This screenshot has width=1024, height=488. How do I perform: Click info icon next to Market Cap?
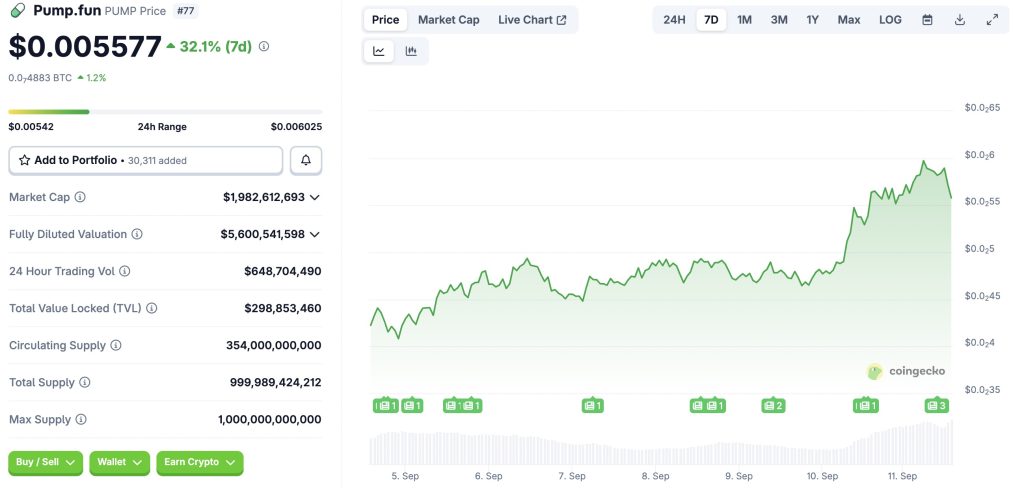pos(80,198)
